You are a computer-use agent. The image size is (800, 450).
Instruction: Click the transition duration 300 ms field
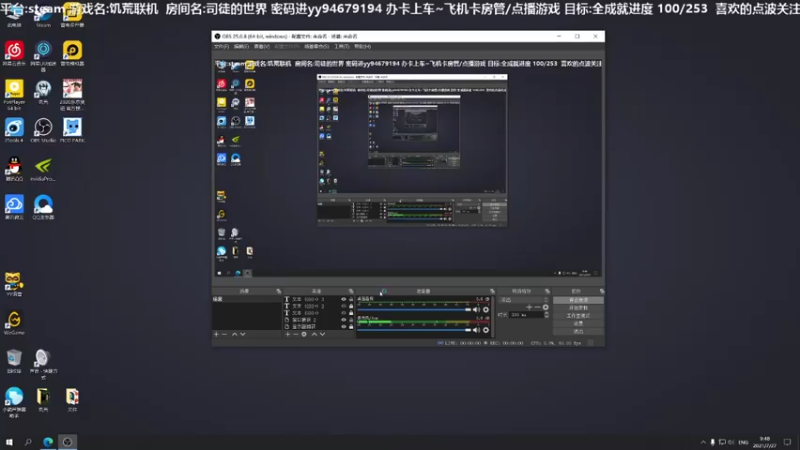(526, 315)
